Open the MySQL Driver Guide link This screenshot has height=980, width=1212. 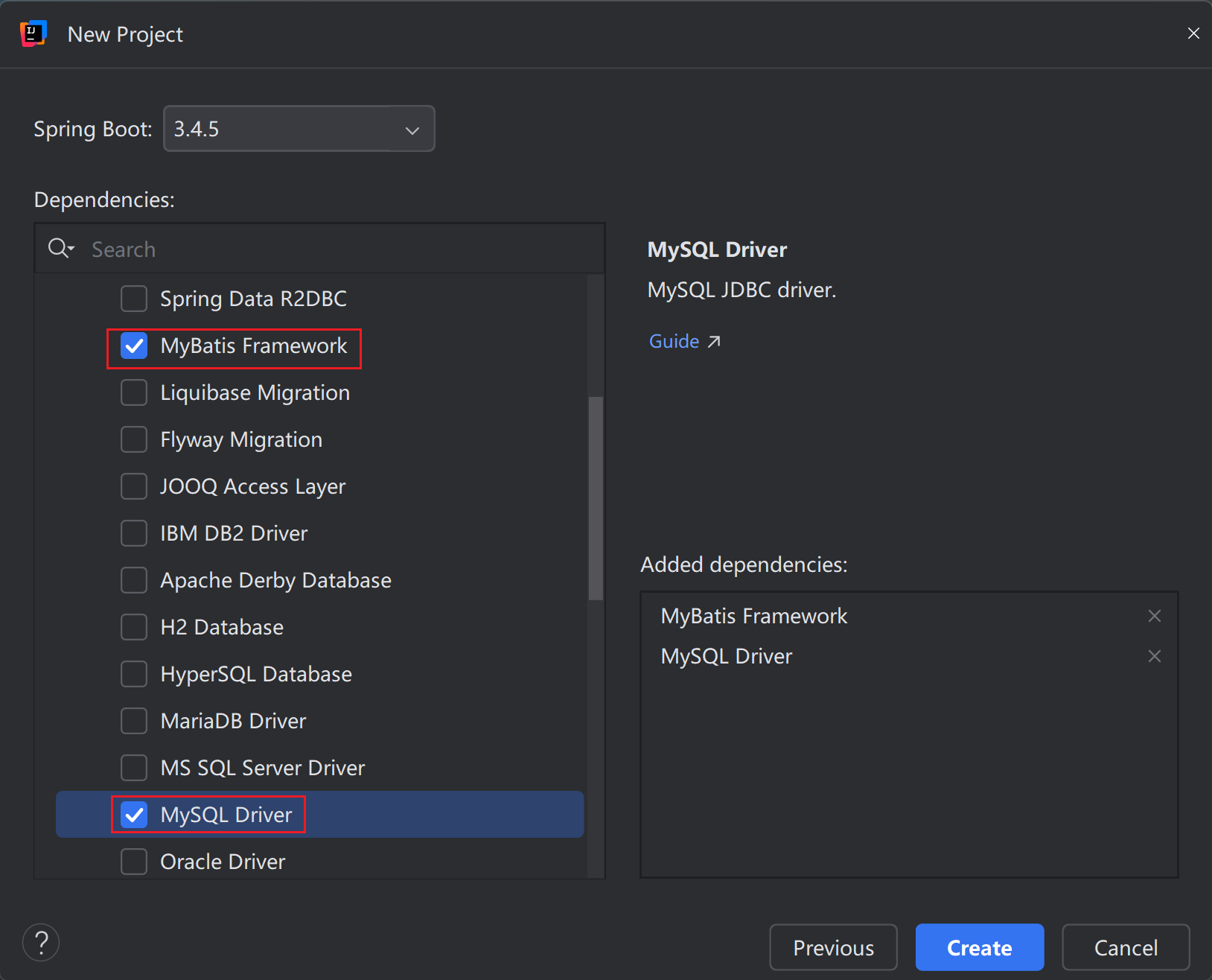pyautogui.click(x=683, y=341)
